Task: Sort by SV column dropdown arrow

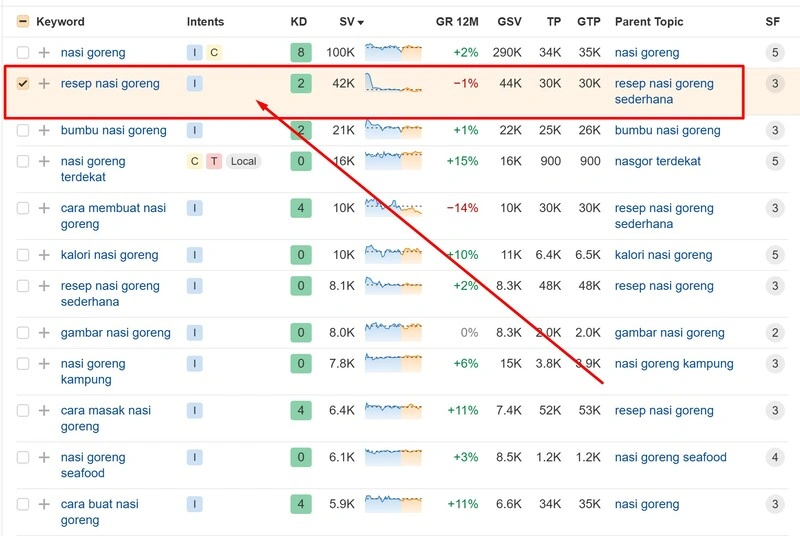Action: (361, 22)
